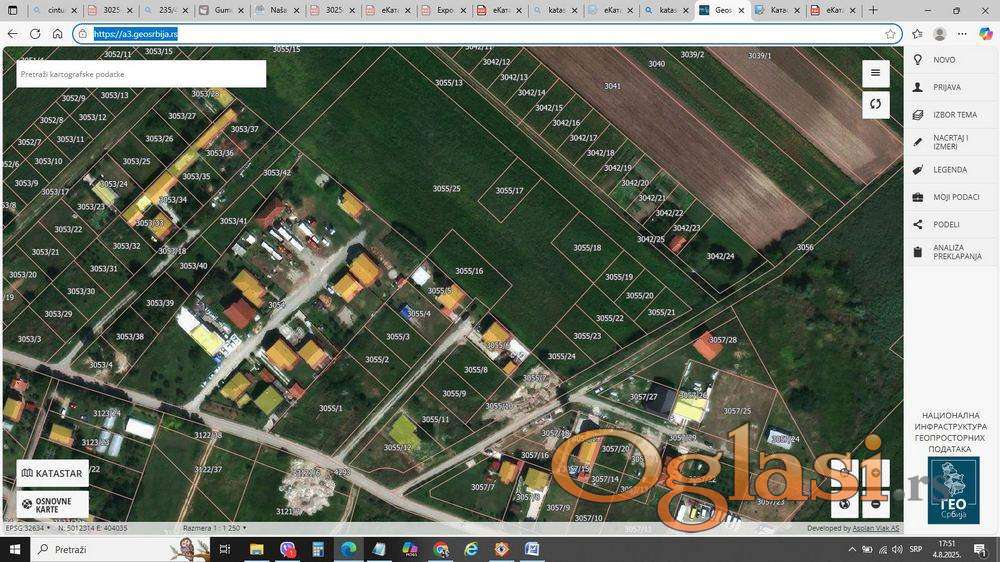This screenshot has height=562, width=1000.
Task: Open a new browser tab
Action: (873, 10)
